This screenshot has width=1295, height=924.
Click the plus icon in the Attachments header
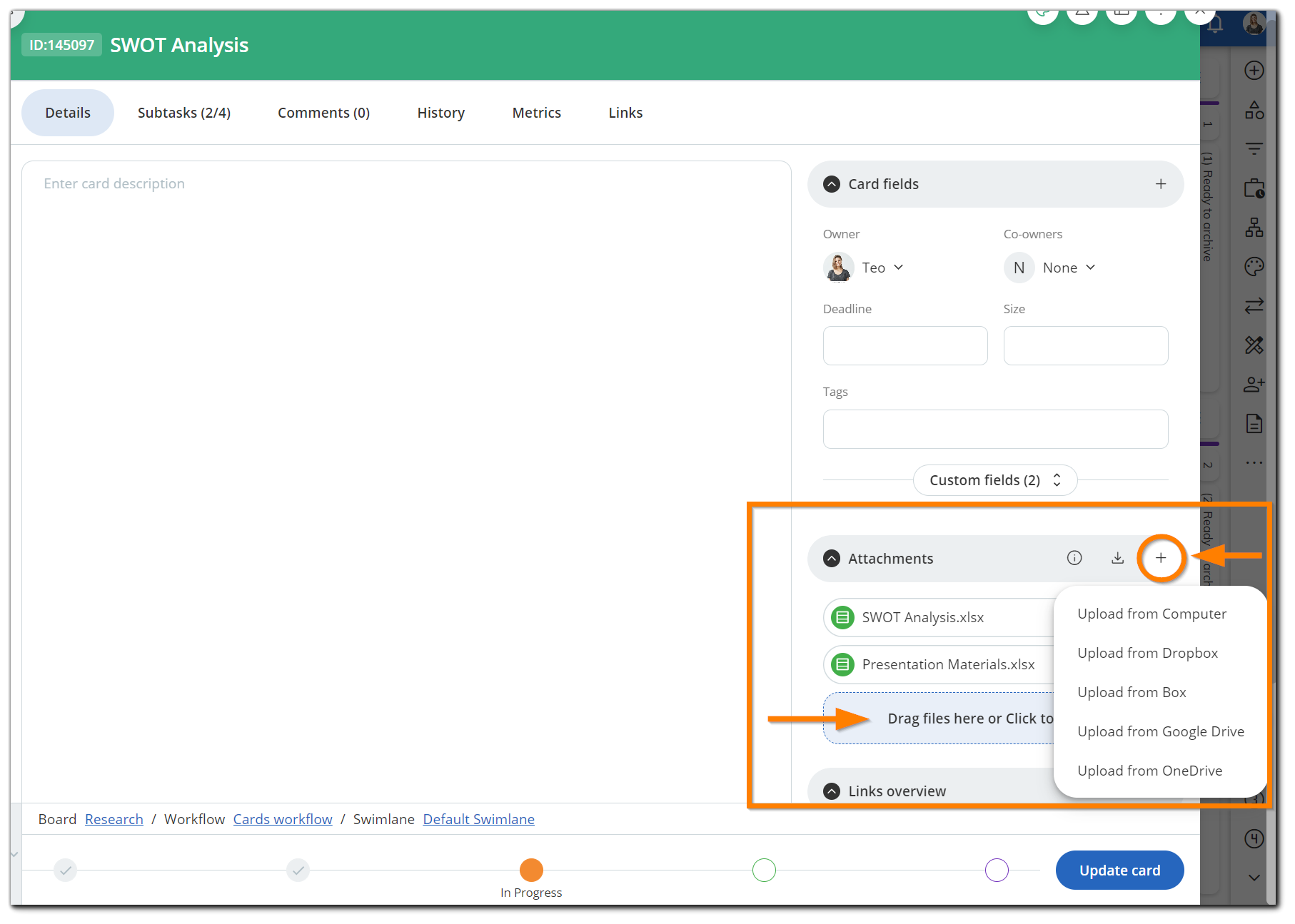pos(1161,558)
